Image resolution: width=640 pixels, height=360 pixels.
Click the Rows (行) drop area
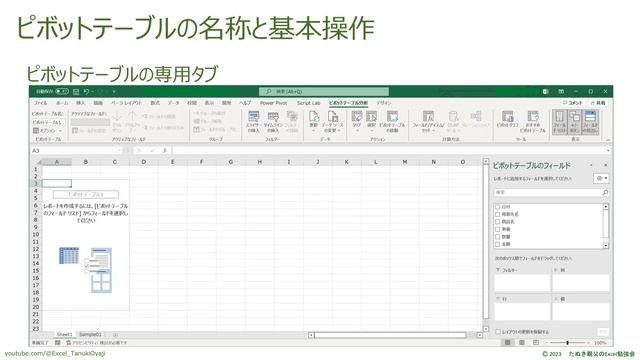point(522,312)
